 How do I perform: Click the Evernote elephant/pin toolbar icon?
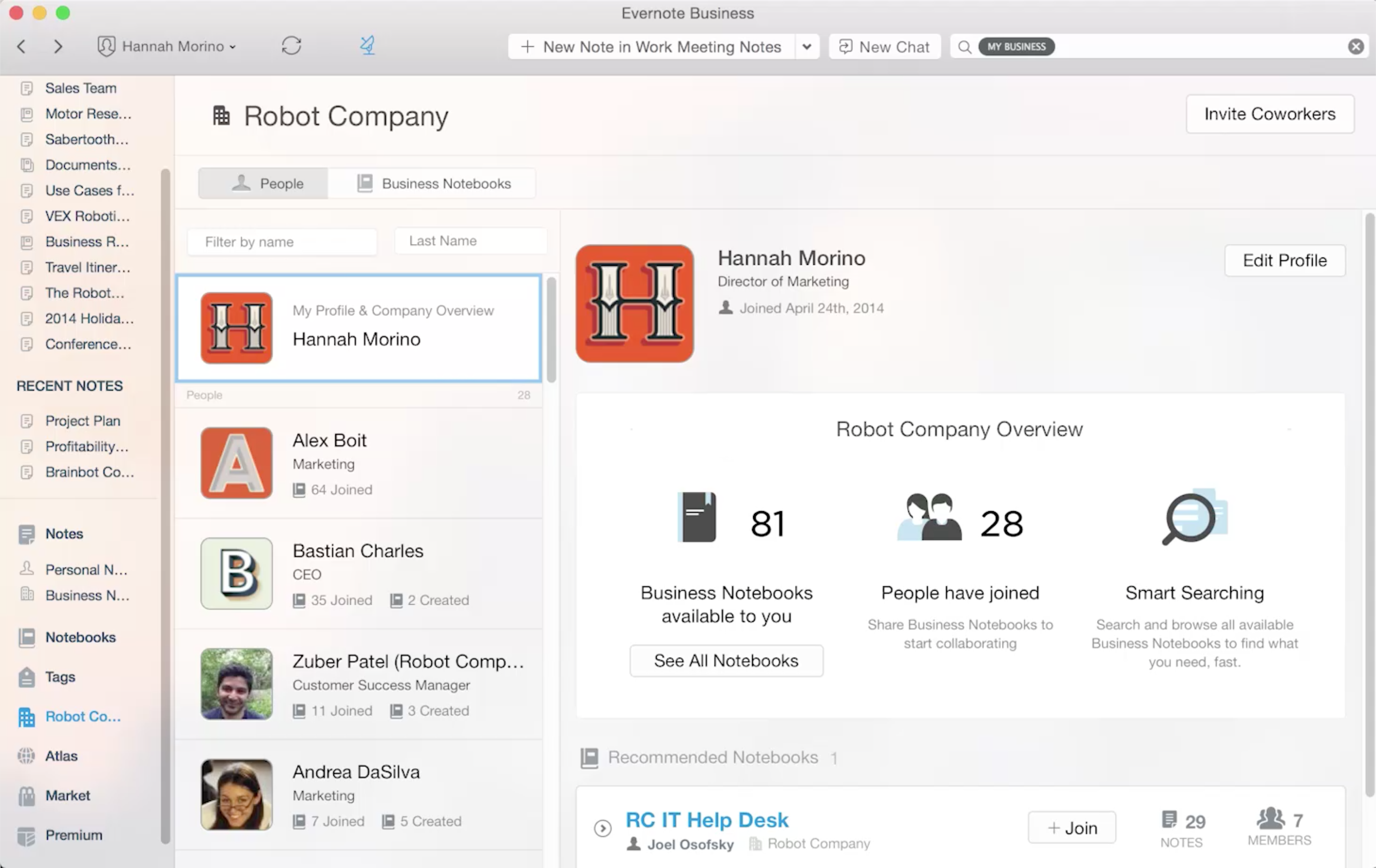click(x=367, y=45)
